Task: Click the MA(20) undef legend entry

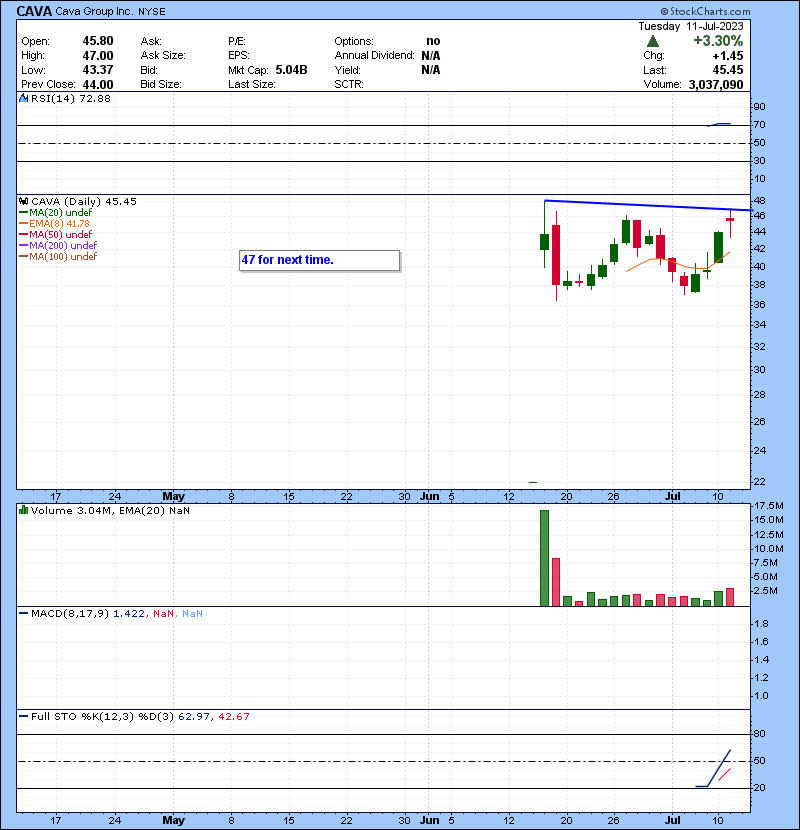Action: [x=56, y=213]
